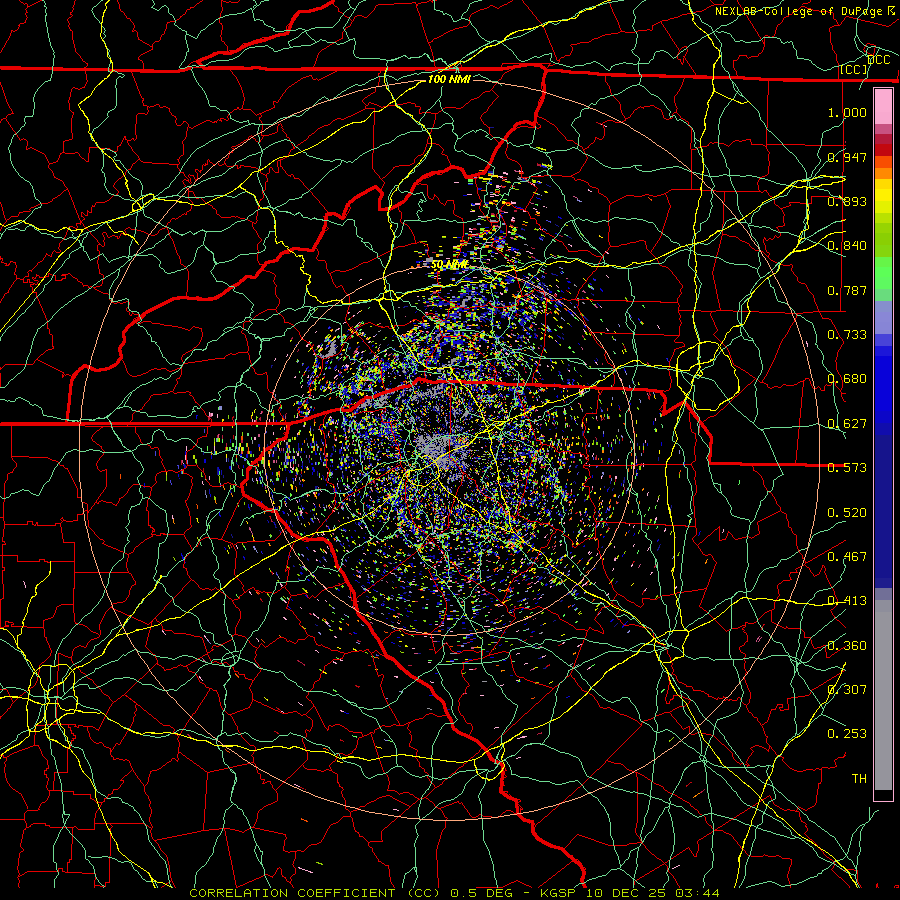Screen dimensions: 900x900
Task: Pick the dark navy segment of the color bar
Action: click(x=883, y=511)
